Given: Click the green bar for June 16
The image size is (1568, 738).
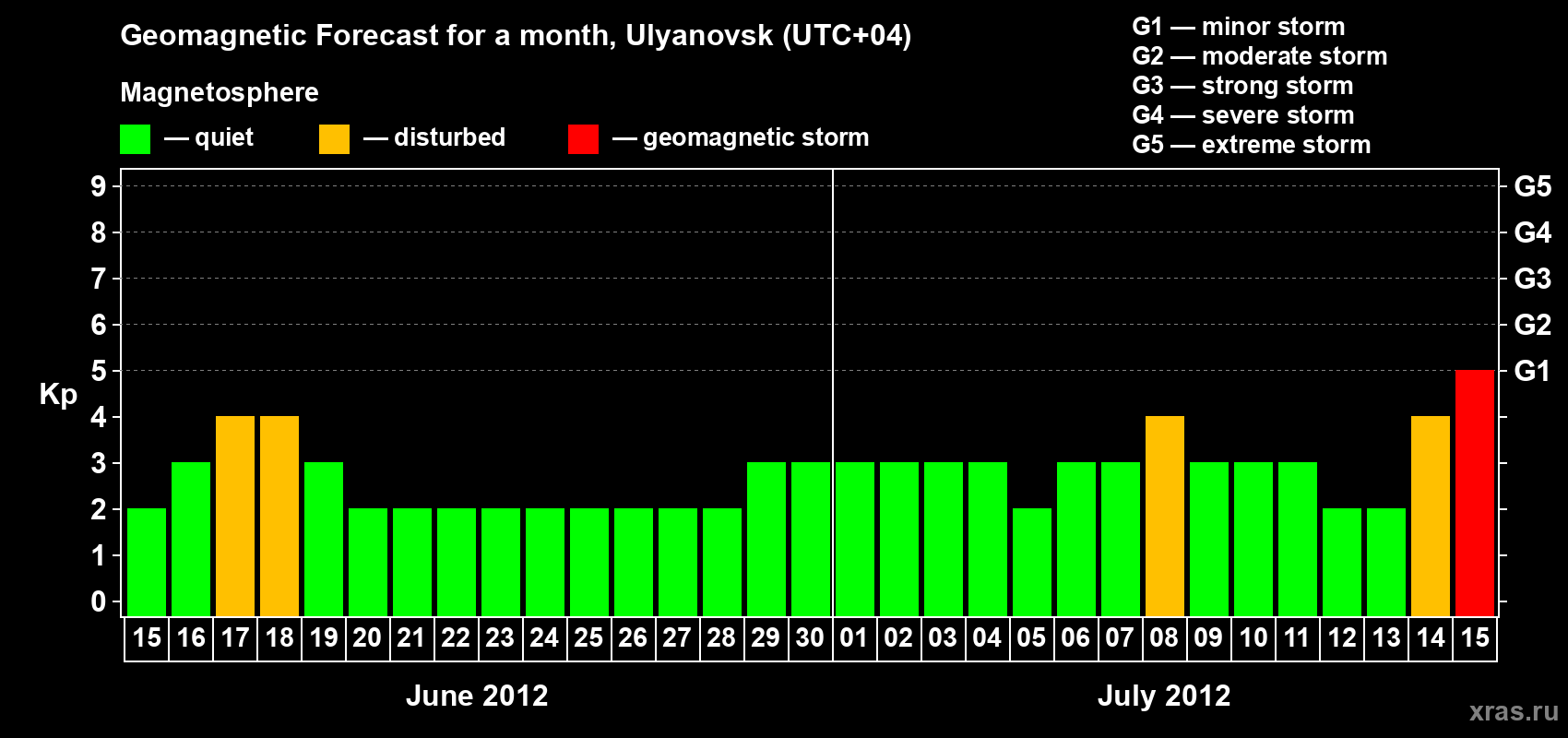Looking at the screenshot, I should (x=191, y=539).
